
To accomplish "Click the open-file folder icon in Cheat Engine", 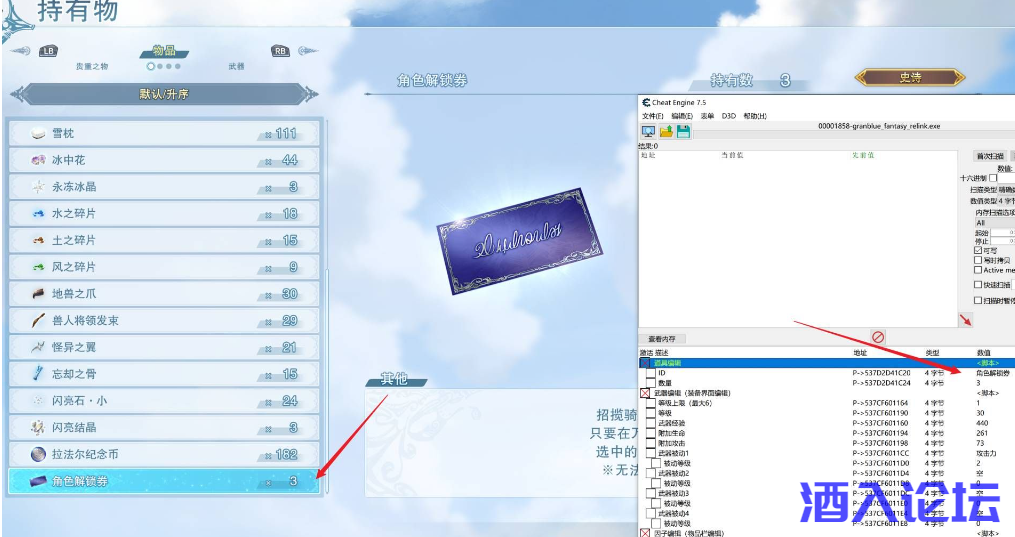I will pos(666,132).
